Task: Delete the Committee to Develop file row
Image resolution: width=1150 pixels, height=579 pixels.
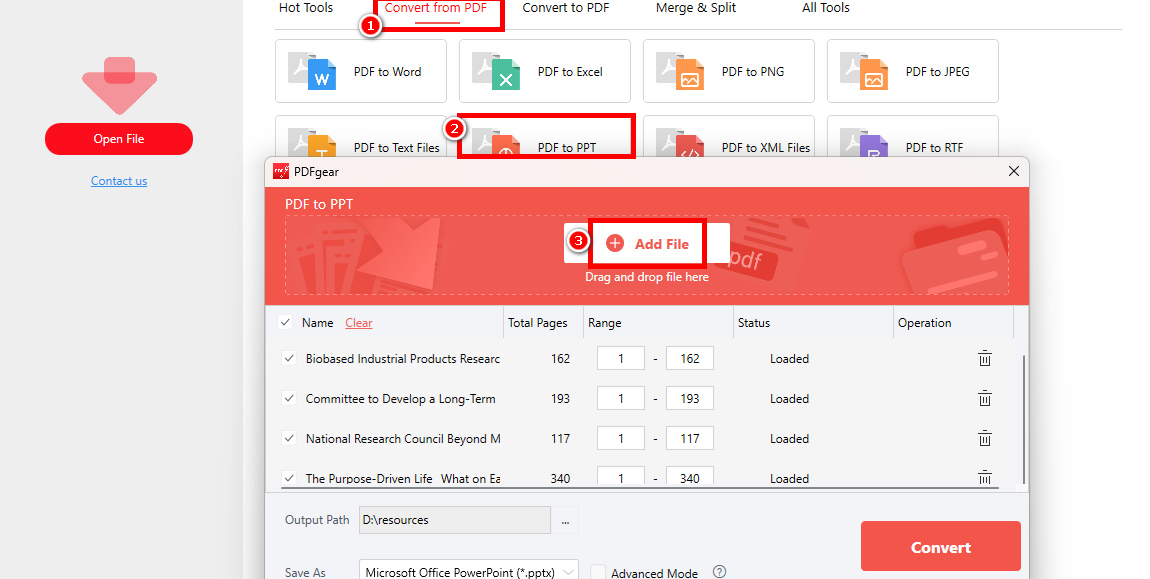Action: [984, 398]
